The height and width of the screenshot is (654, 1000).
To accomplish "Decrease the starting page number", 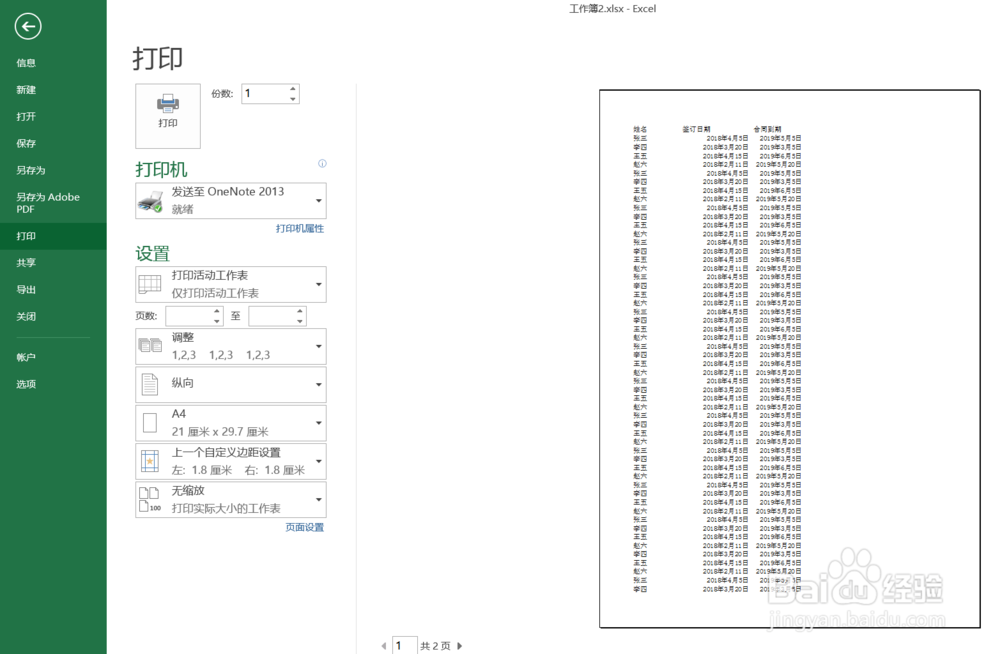I will pyautogui.click(x=217, y=320).
